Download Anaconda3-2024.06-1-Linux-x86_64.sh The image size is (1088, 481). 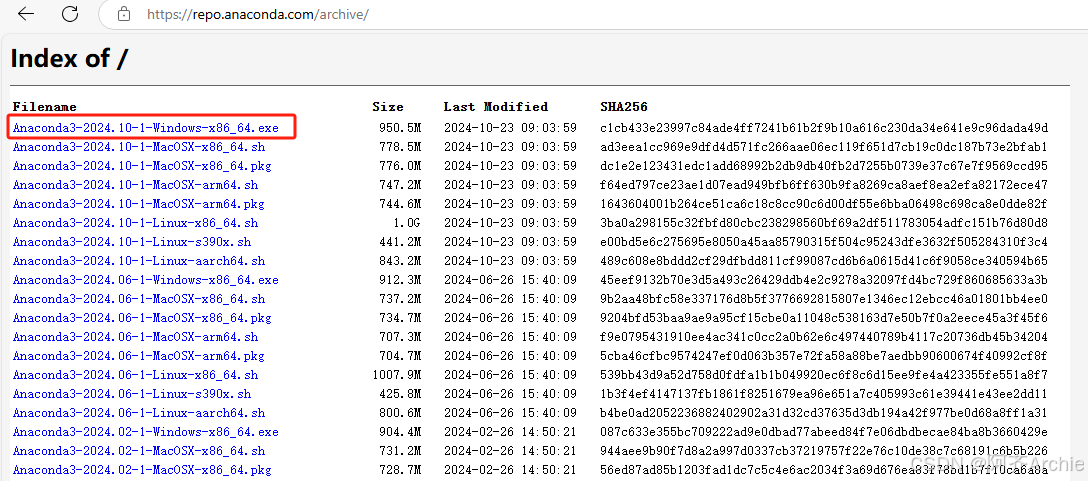pyautogui.click(x=135, y=375)
